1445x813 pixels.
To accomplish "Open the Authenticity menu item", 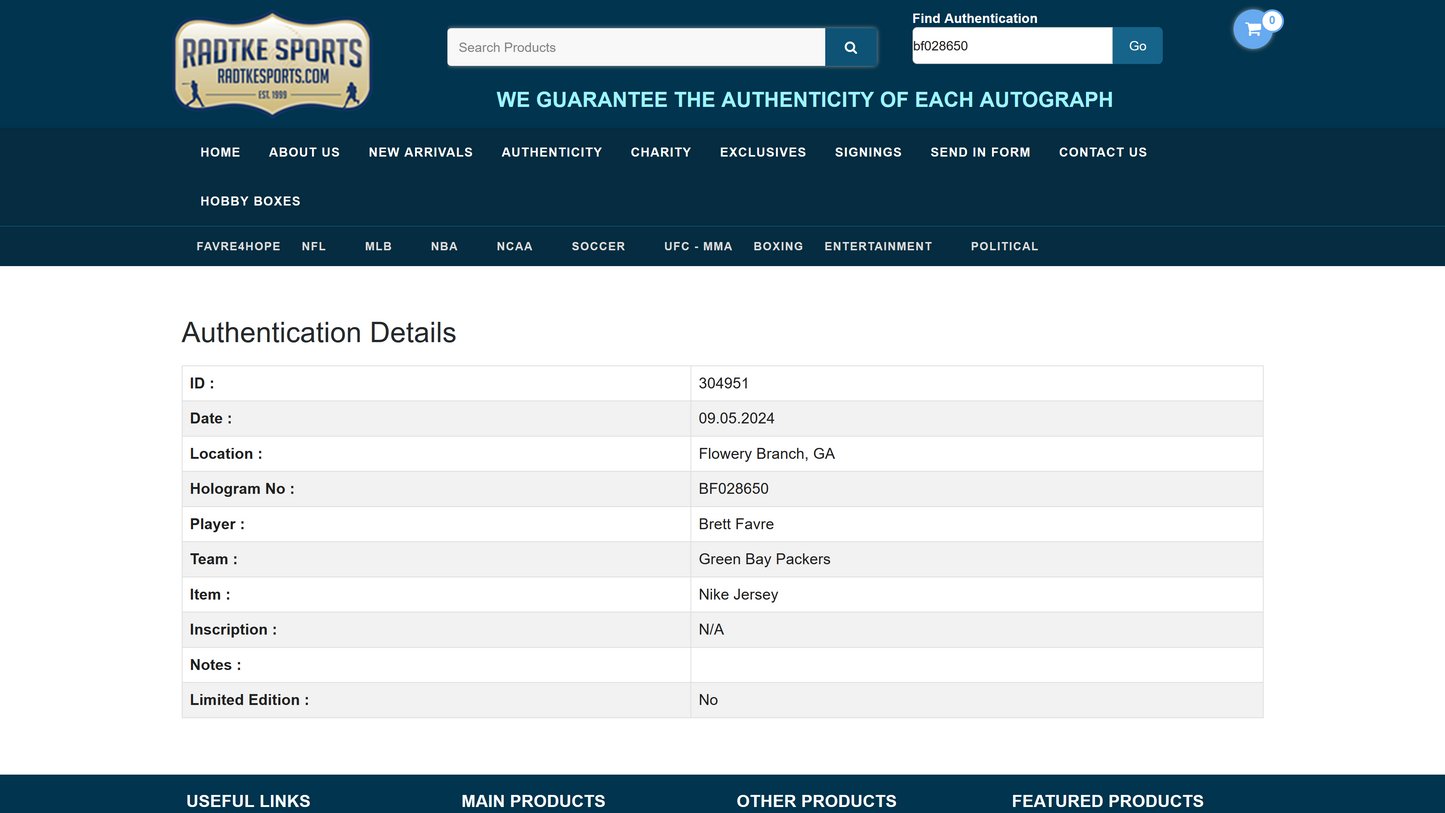I will pyautogui.click(x=552, y=152).
